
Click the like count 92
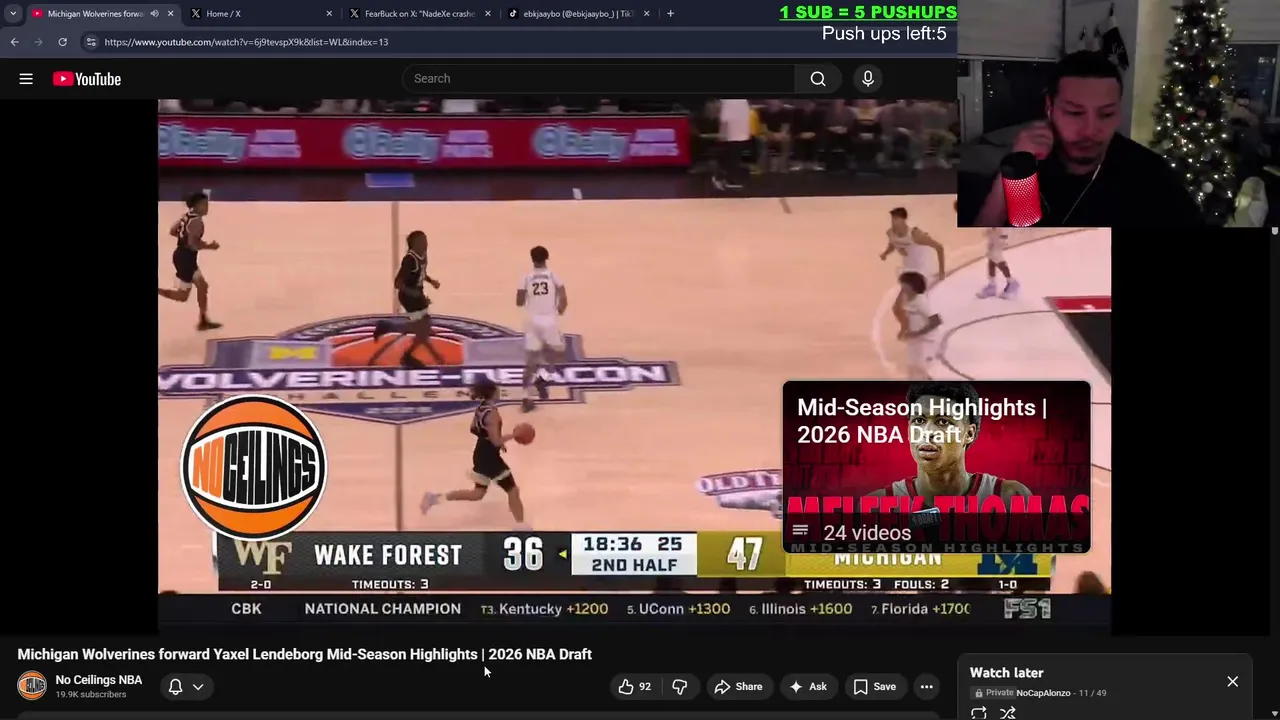[x=645, y=687]
